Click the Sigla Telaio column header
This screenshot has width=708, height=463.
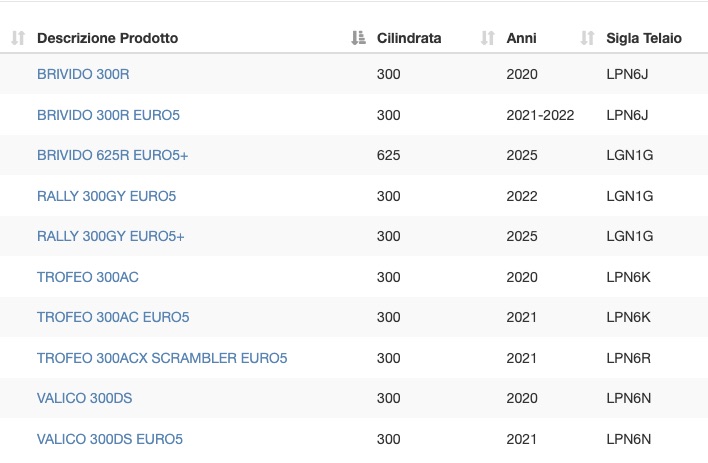pos(644,38)
